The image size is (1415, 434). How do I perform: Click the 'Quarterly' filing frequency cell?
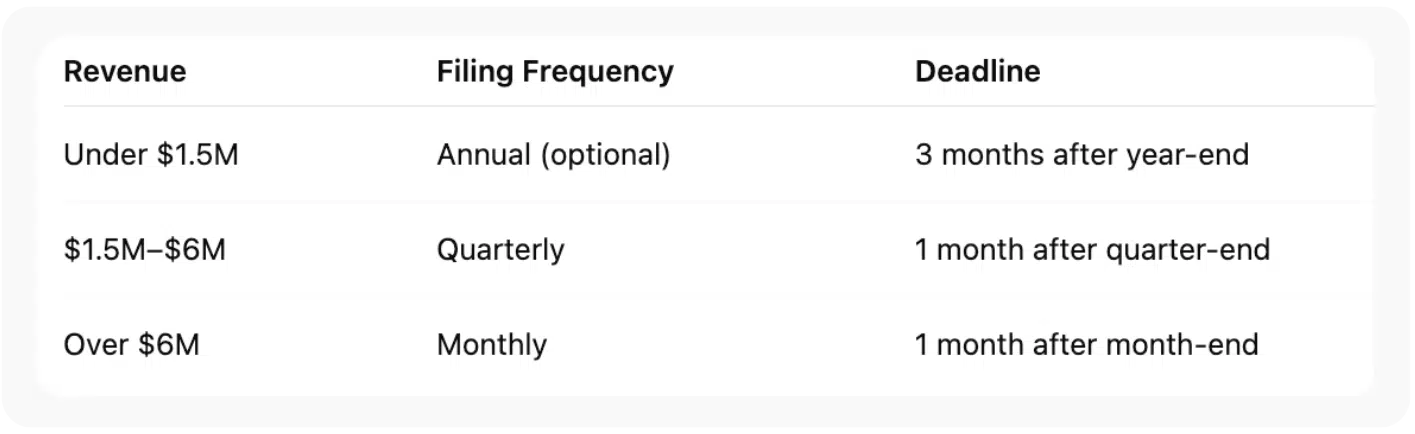(500, 249)
